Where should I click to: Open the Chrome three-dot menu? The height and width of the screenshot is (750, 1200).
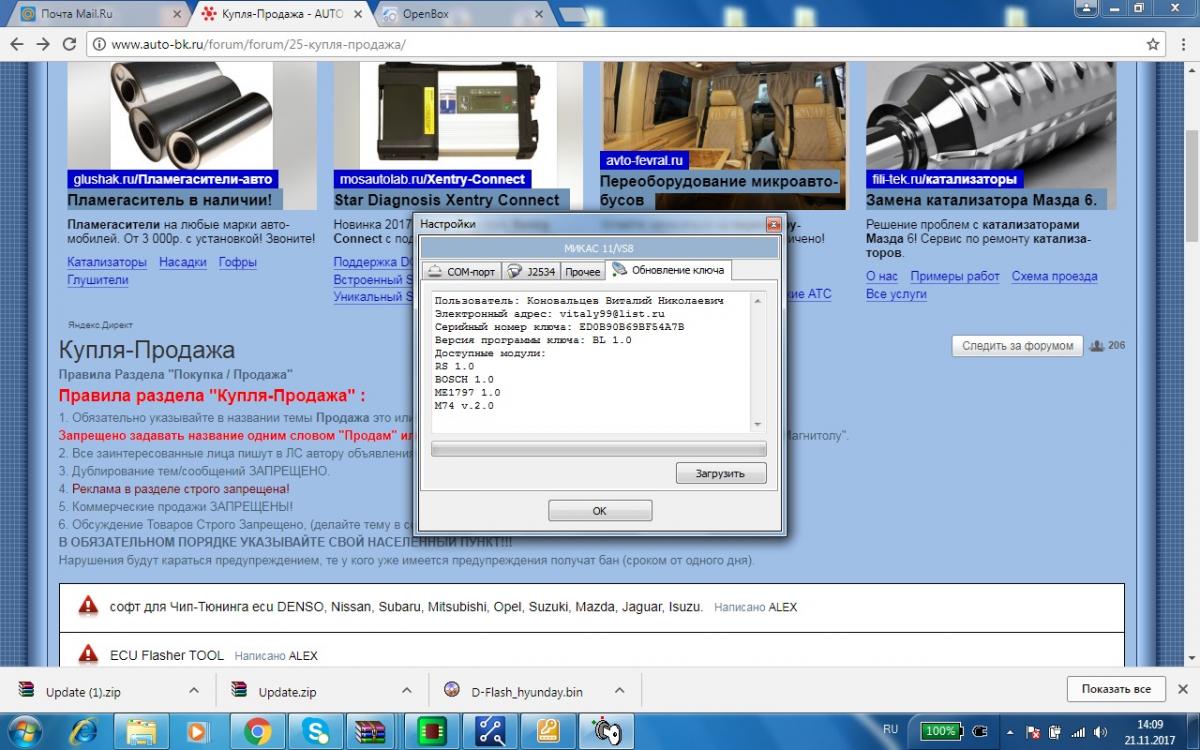point(1182,45)
